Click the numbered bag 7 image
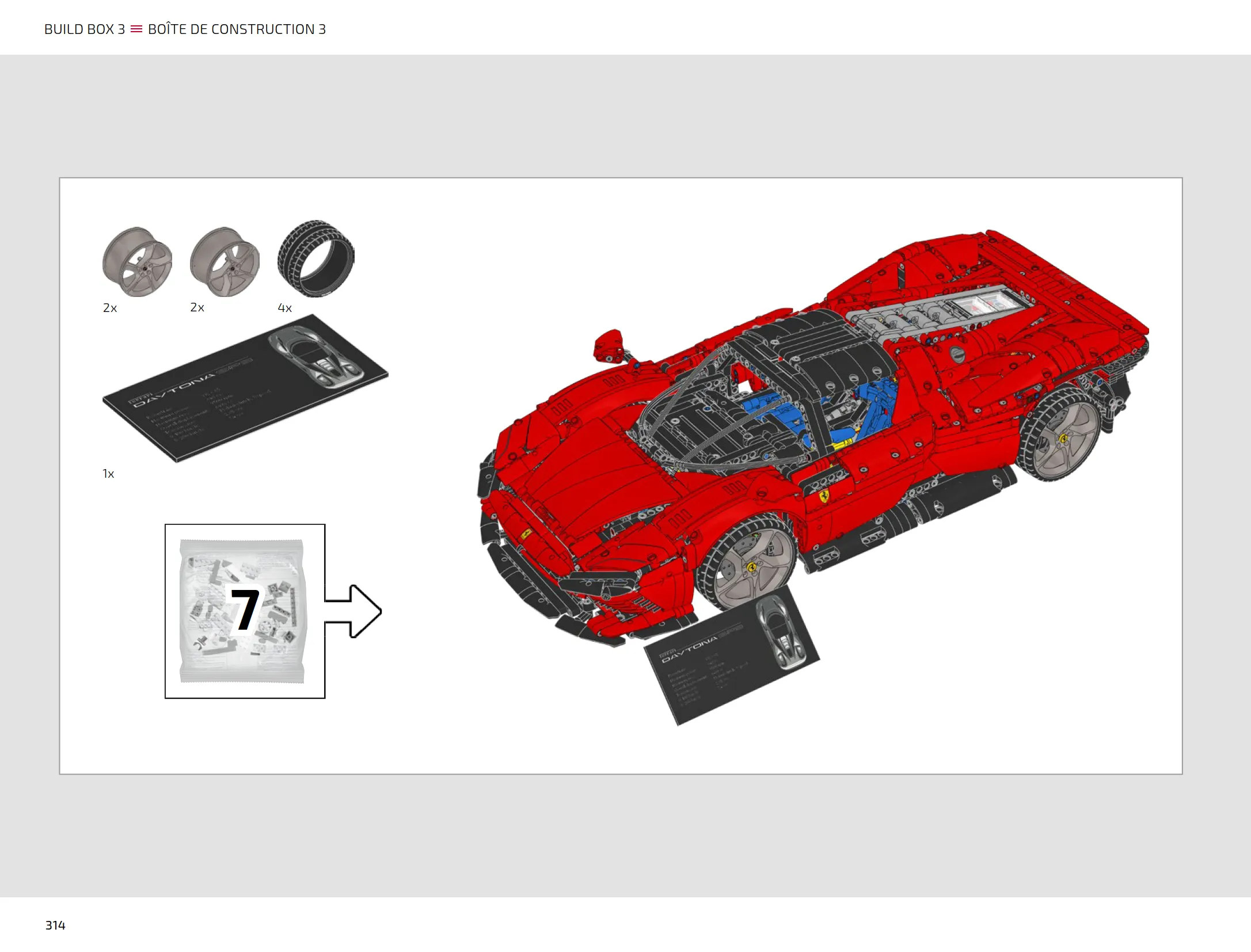Image resolution: width=1251 pixels, height=952 pixels. pos(243,611)
